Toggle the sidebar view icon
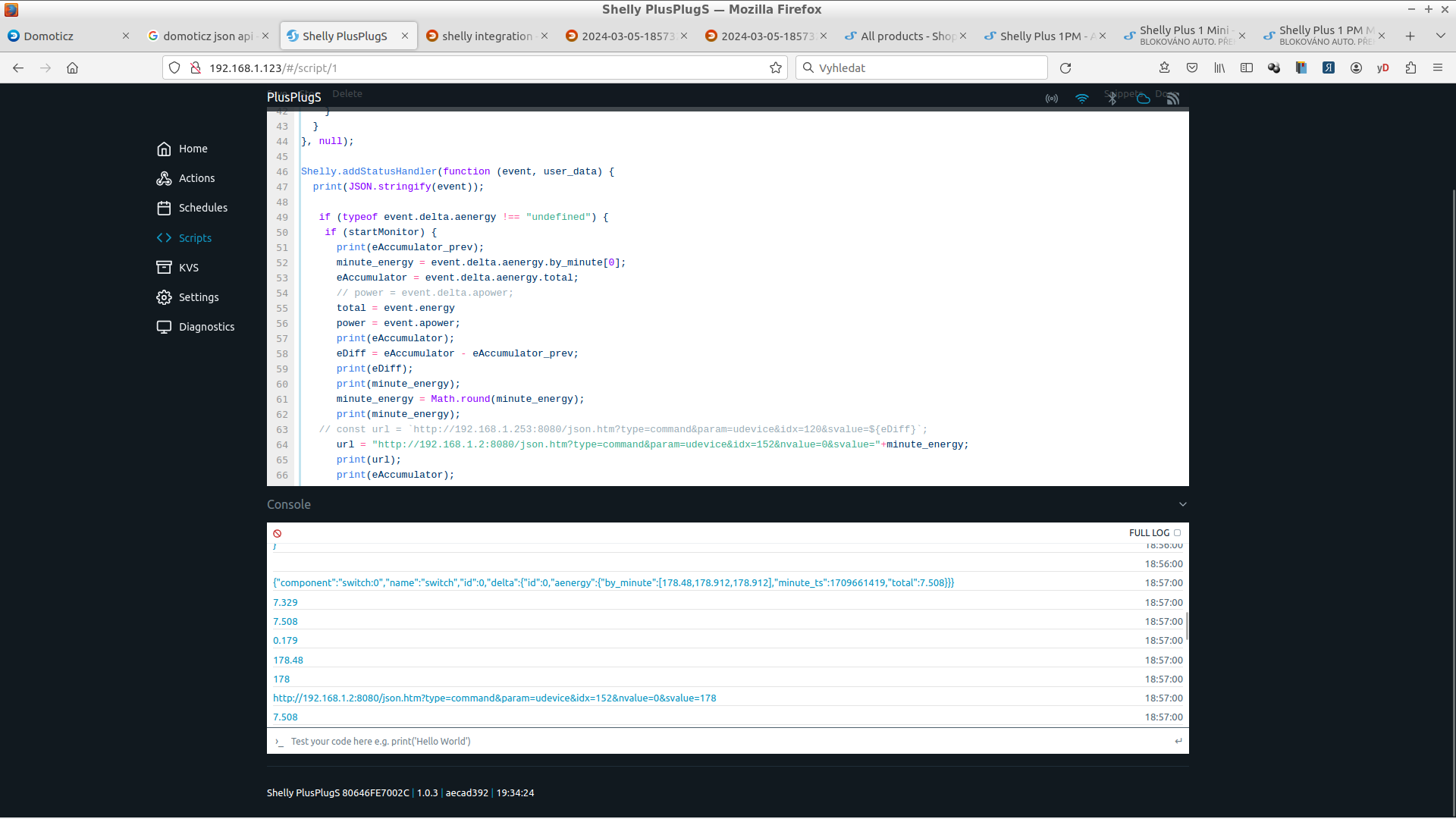 coord(1247,68)
